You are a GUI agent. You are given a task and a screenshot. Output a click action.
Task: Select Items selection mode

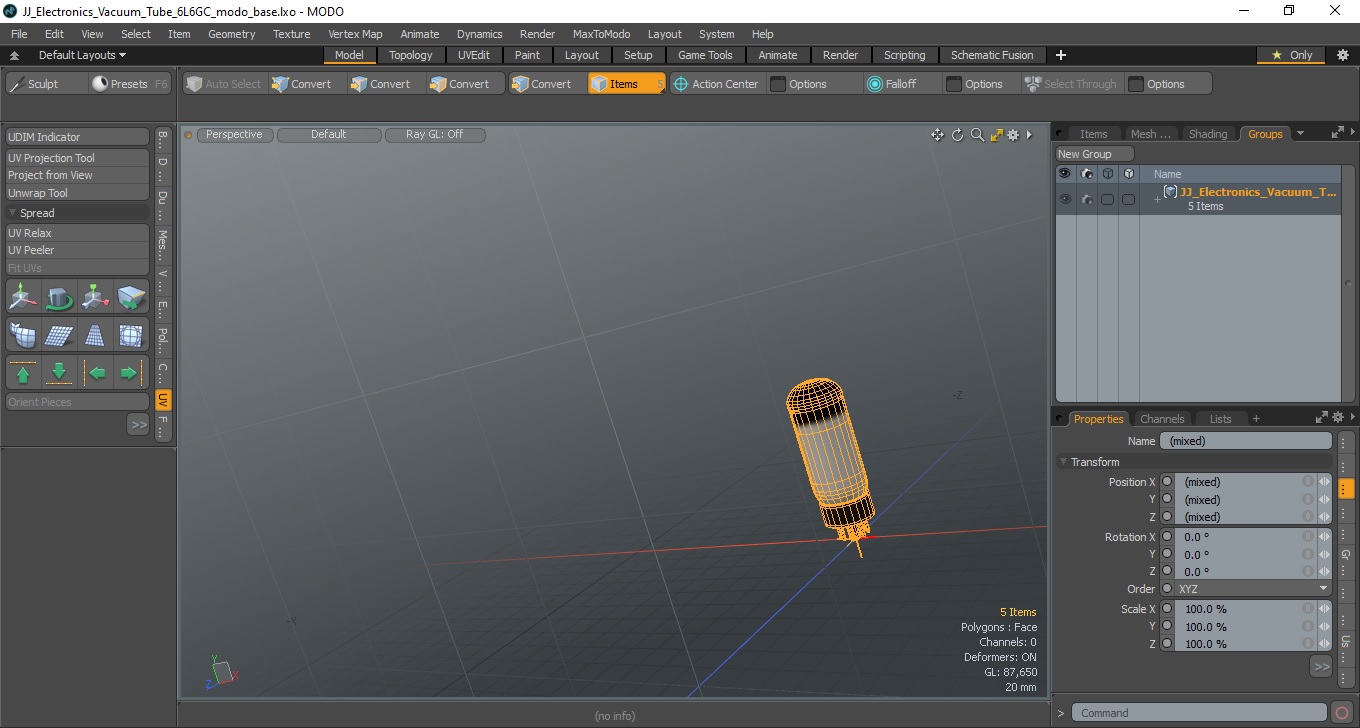626,84
